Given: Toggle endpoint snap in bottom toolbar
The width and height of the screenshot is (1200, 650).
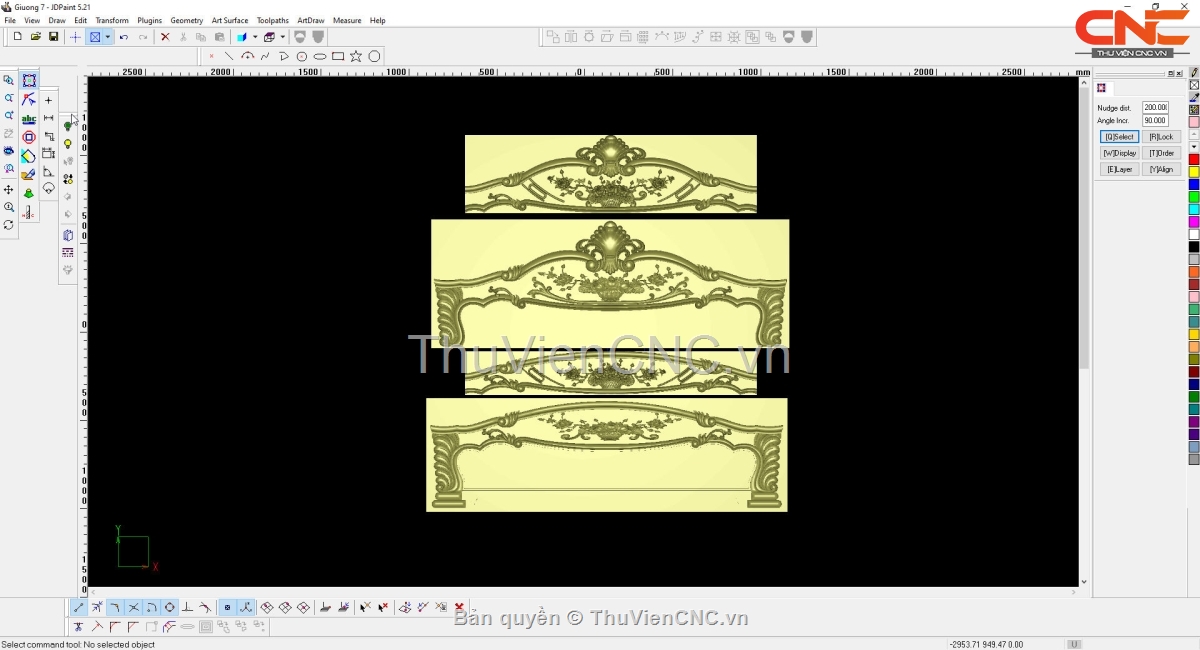Looking at the screenshot, I should click(x=78, y=607).
